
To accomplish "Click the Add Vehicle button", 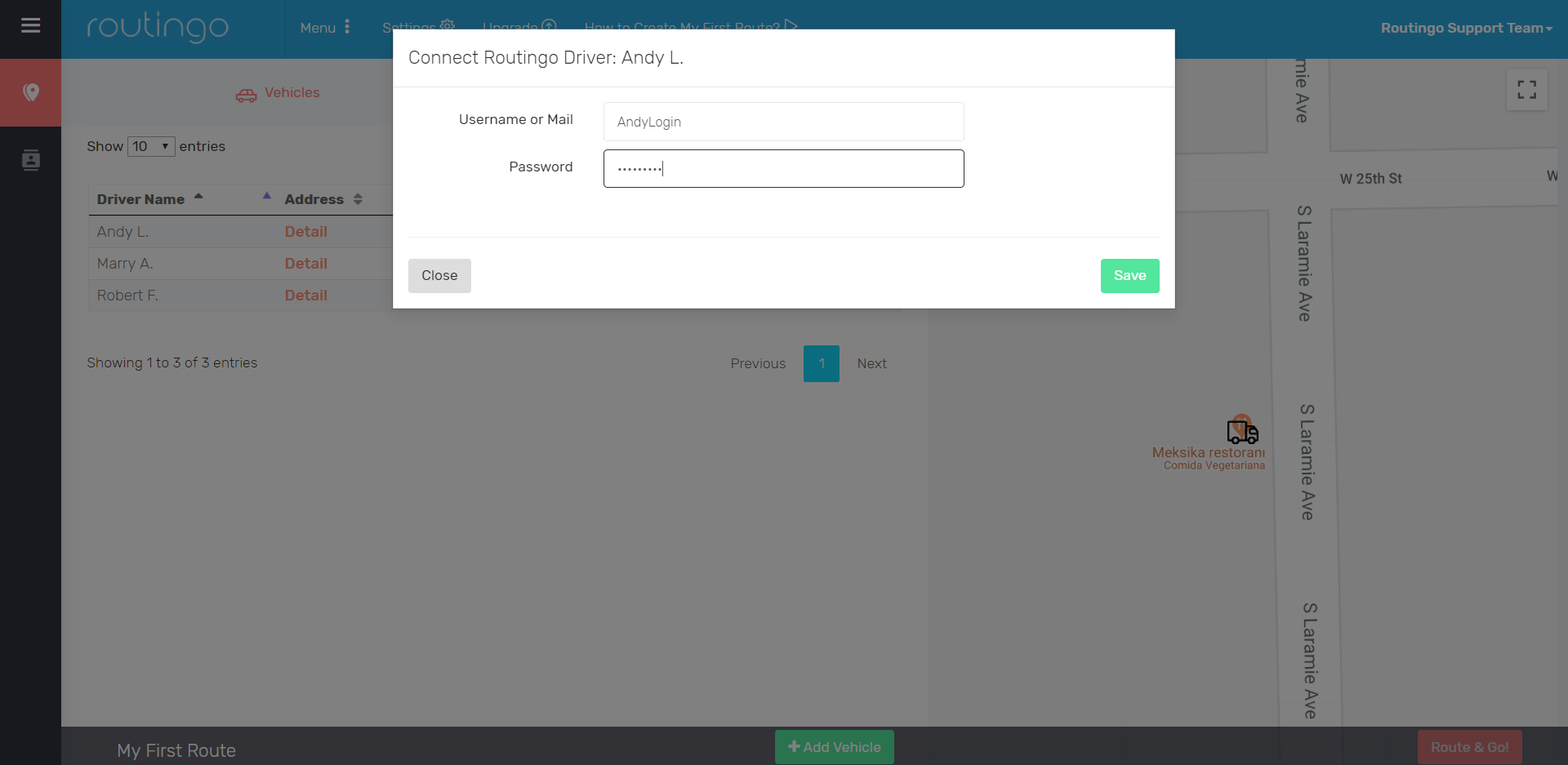I will point(834,747).
